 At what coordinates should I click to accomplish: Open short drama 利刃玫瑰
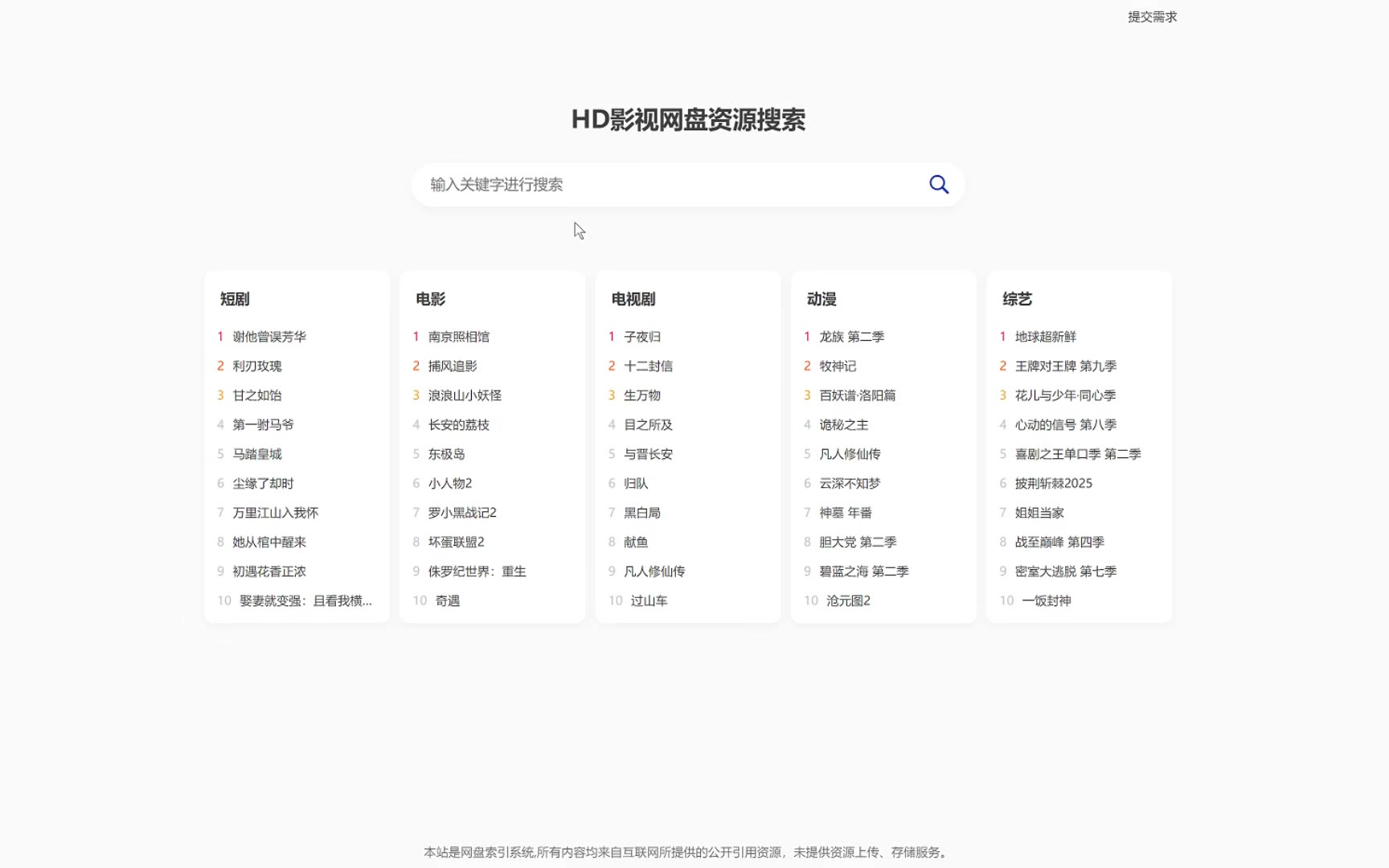[257, 366]
